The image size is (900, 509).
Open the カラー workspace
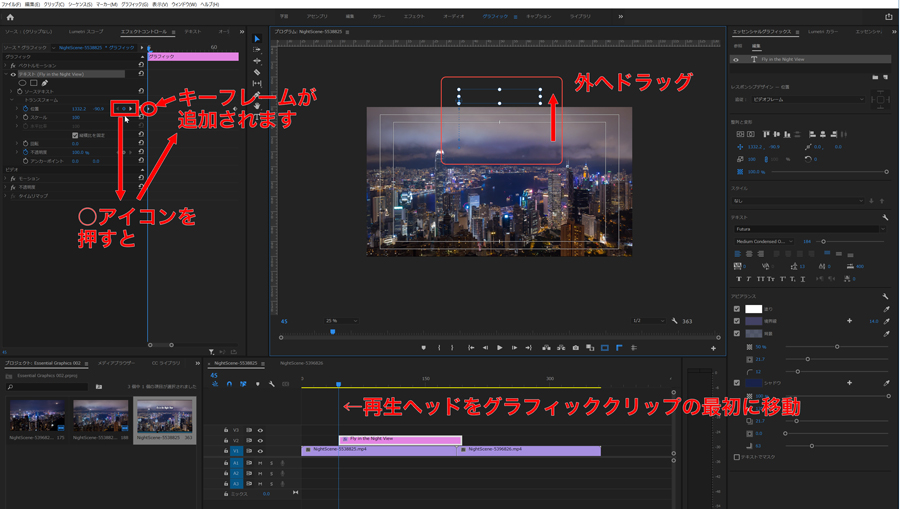tap(378, 17)
